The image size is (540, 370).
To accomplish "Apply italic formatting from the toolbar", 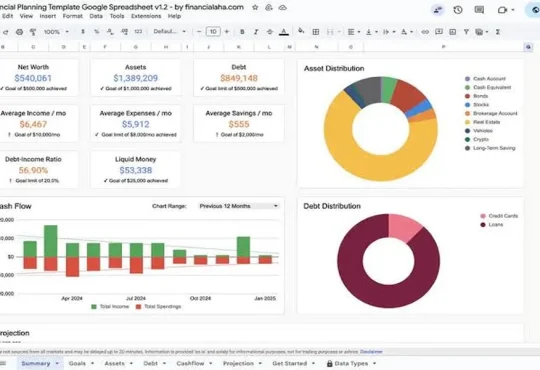I will [x=256, y=32].
